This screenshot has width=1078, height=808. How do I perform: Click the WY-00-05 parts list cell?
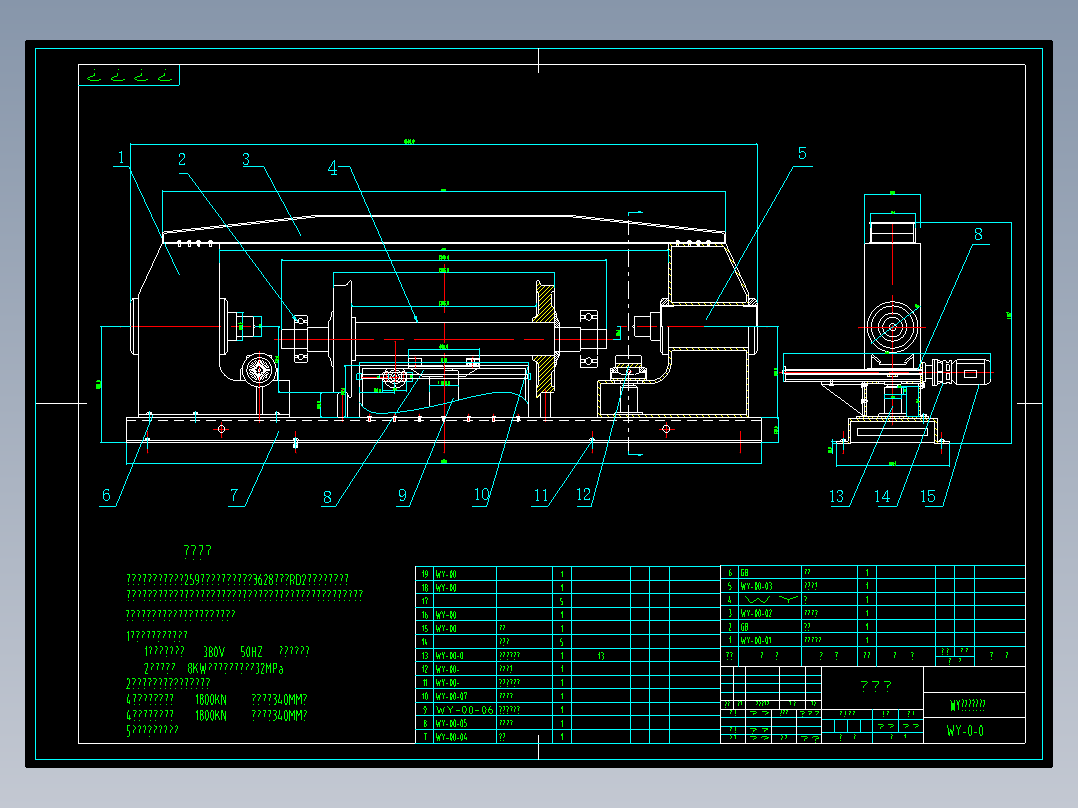pos(465,723)
